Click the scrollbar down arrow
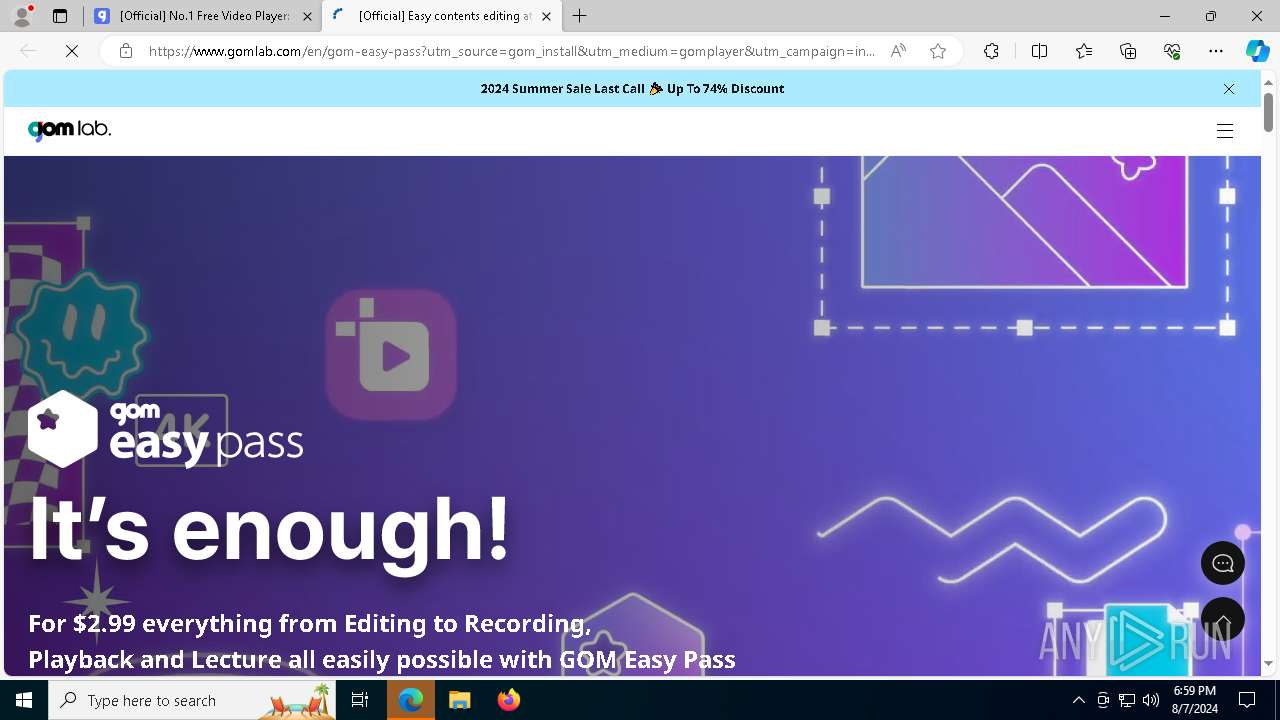Viewport: 1280px width, 720px height. (x=1268, y=663)
